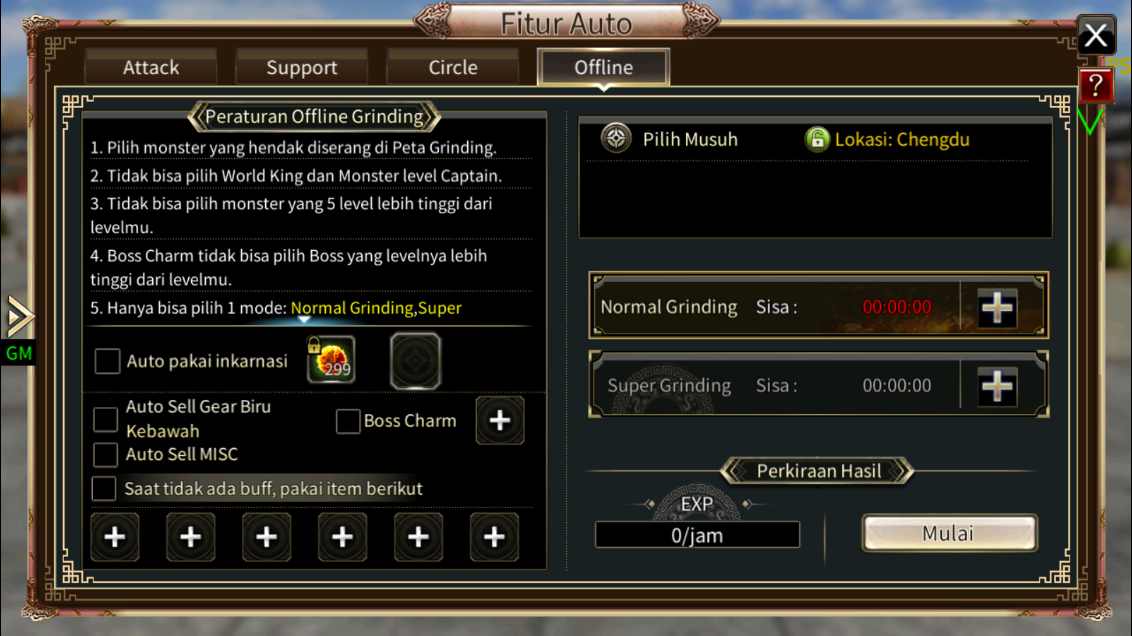Switch to the Attack tab
This screenshot has height=636, width=1132.
[151, 67]
